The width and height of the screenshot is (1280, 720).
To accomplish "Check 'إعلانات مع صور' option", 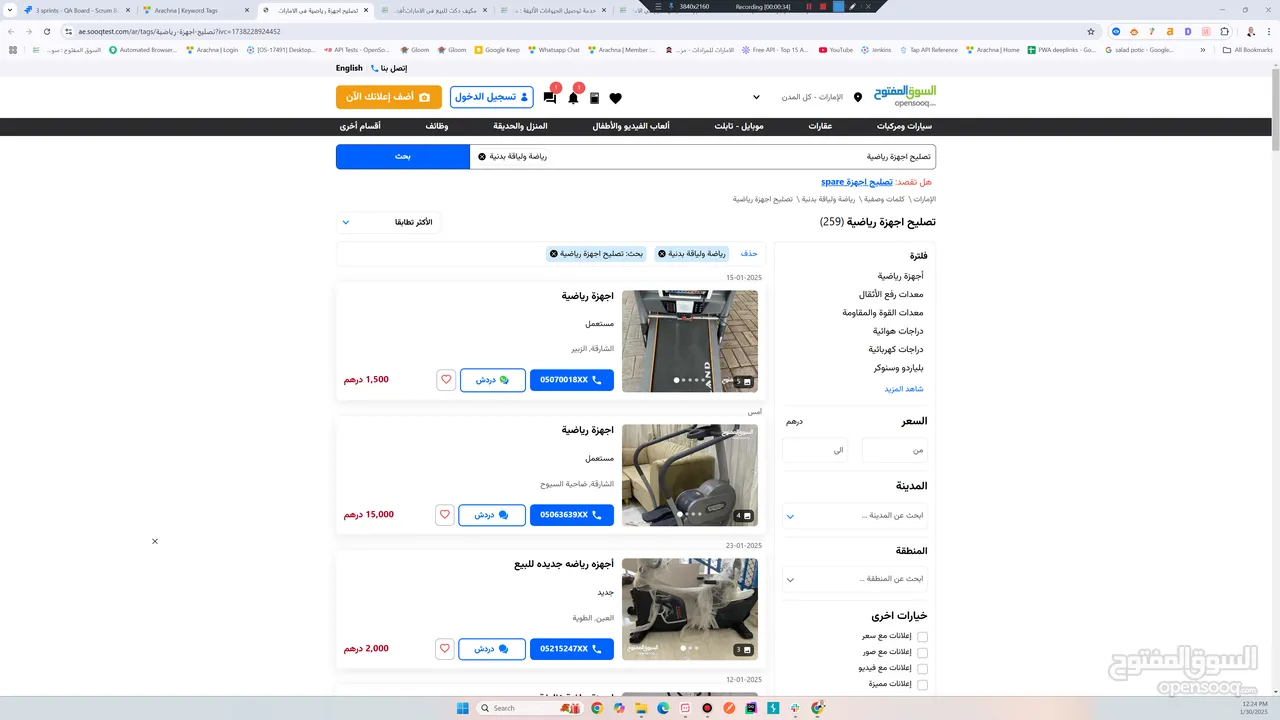I will (923, 653).
